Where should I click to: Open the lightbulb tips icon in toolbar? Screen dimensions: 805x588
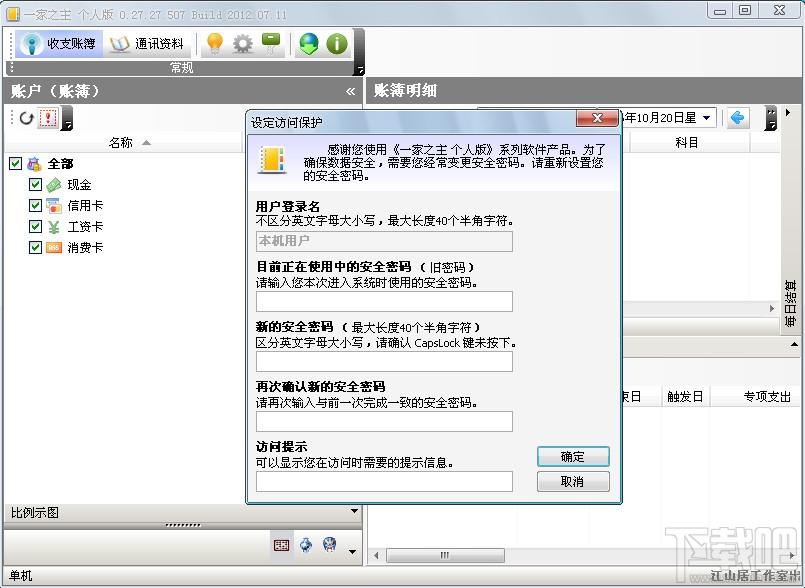pos(214,44)
